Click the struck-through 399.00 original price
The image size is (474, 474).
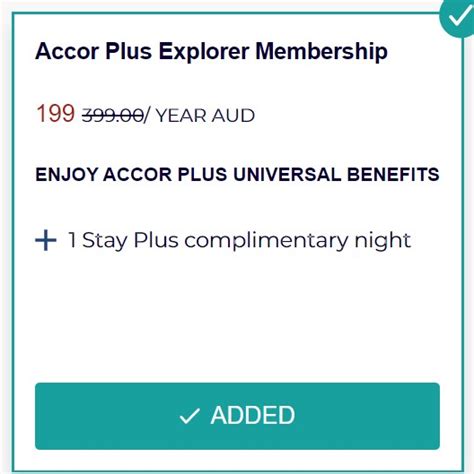click(x=113, y=116)
